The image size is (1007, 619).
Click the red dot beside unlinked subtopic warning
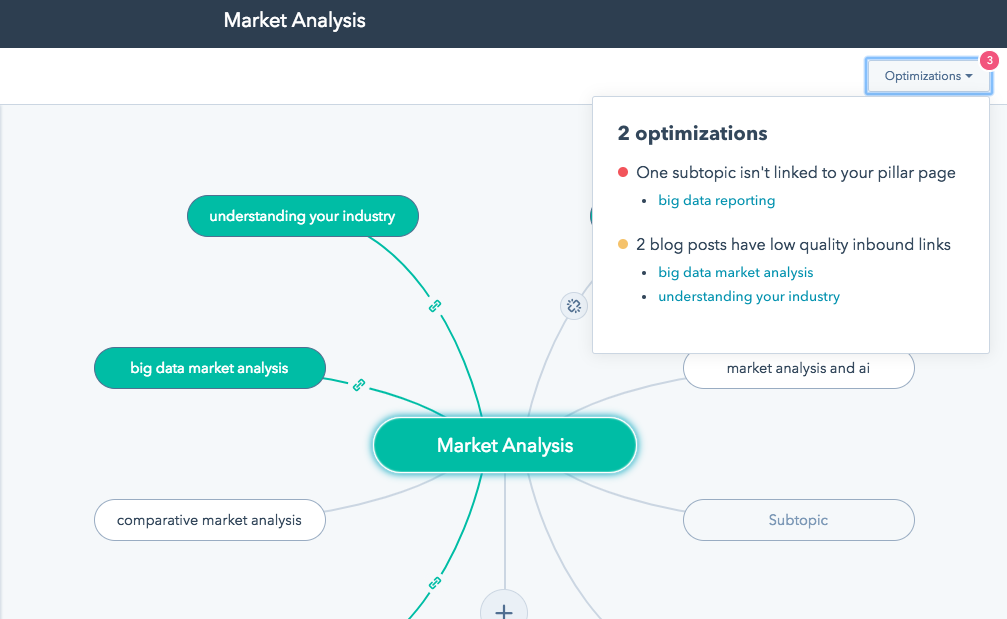click(x=623, y=173)
